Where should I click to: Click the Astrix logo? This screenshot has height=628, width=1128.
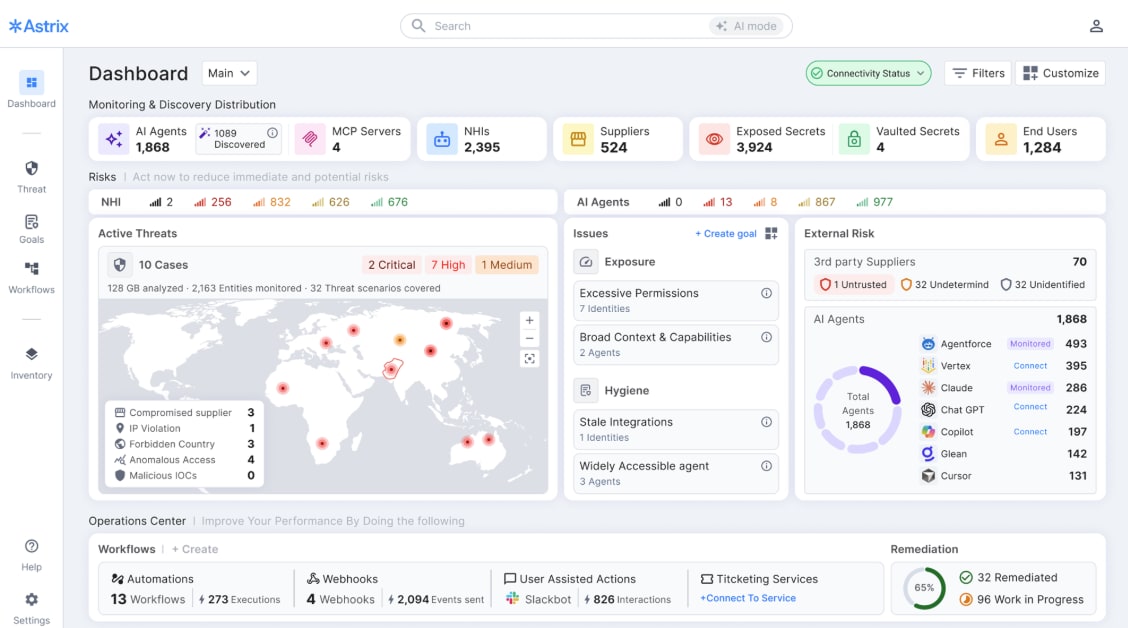click(x=39, y=26)
